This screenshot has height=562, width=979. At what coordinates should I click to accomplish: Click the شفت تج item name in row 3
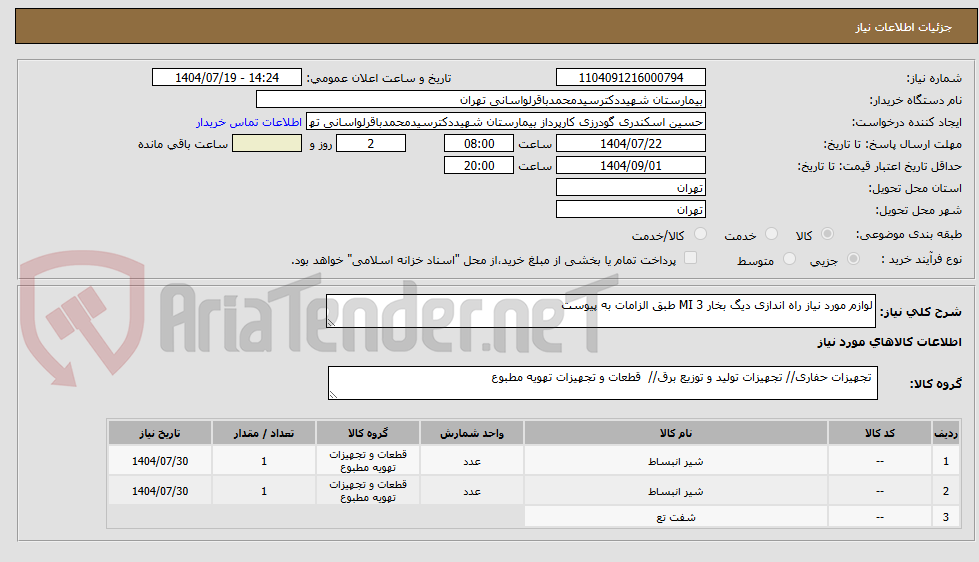coord(676,517)
